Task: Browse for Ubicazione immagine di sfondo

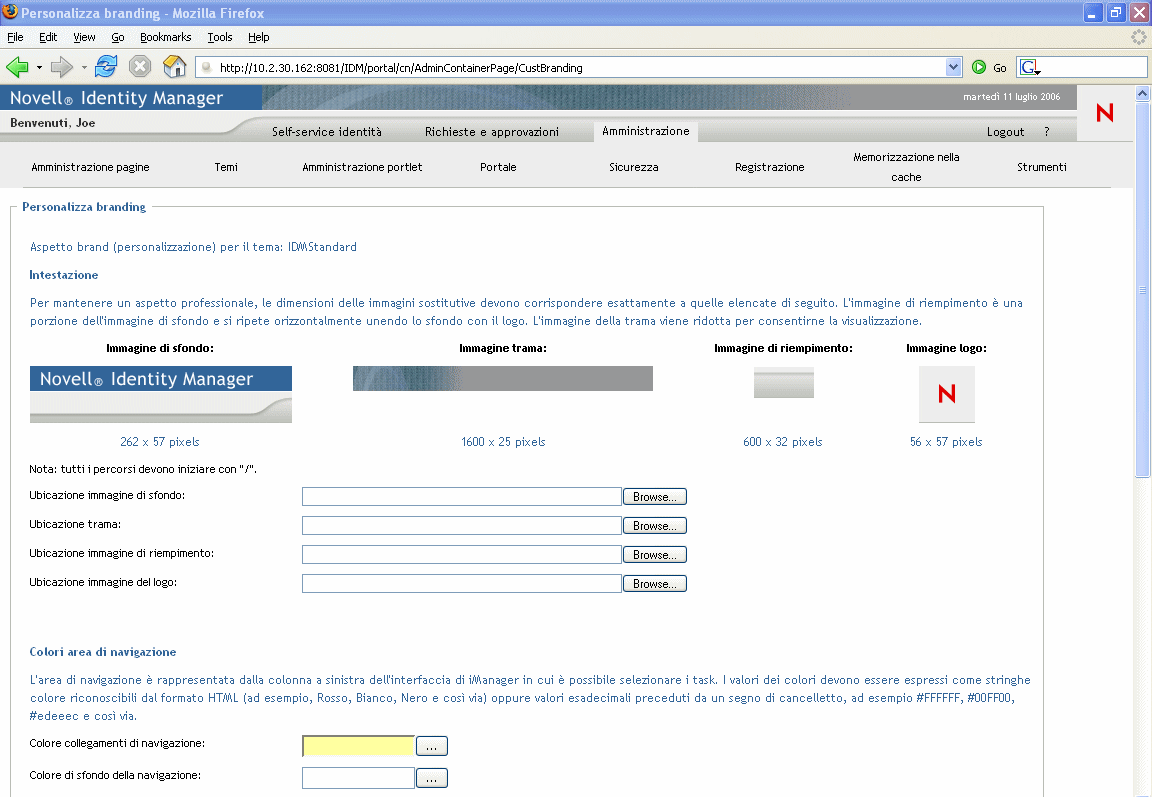Action: [655, 497]
